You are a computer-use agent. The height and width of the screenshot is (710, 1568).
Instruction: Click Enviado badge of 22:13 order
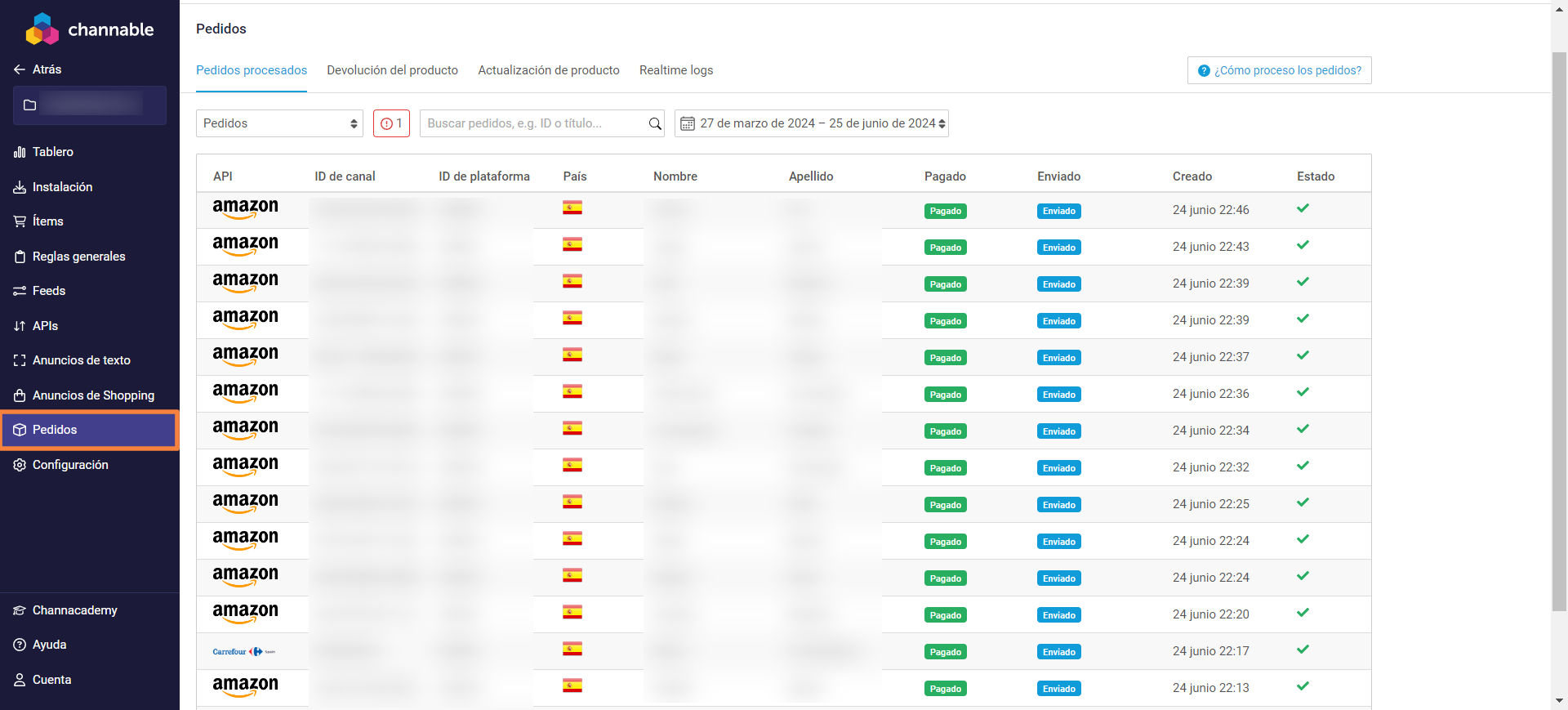point(1059,689)
